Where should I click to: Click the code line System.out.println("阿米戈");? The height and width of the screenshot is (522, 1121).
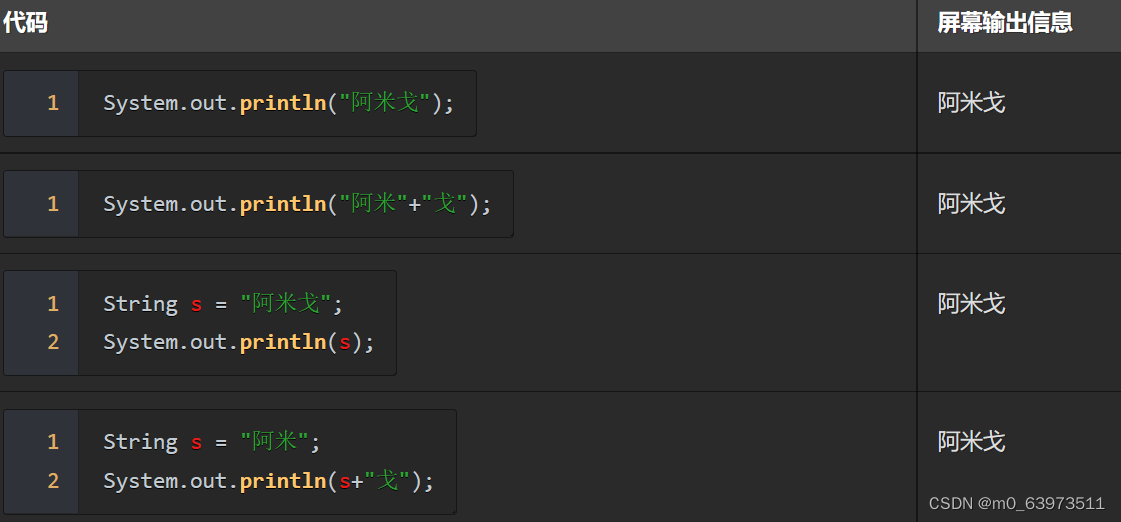279,103
